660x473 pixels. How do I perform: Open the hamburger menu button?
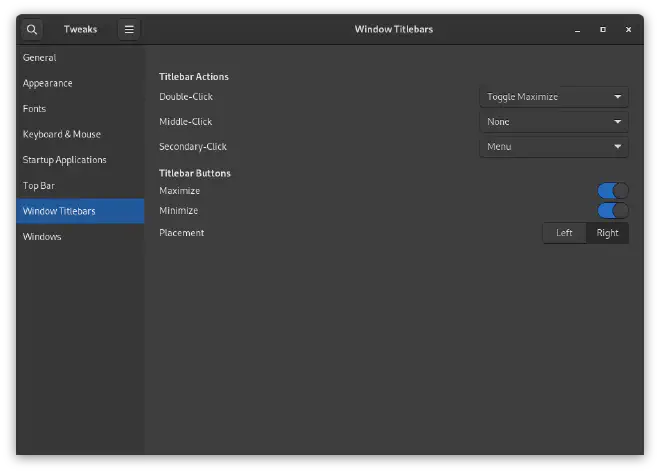pos(129,29)
